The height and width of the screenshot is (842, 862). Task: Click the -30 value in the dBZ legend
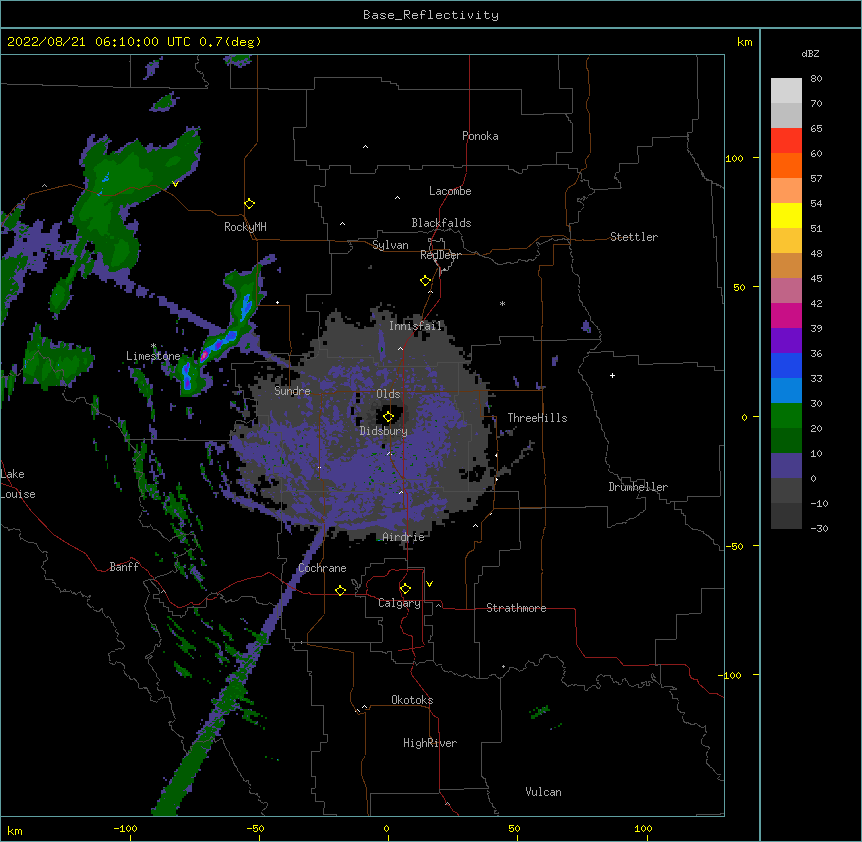pos(819,528)
